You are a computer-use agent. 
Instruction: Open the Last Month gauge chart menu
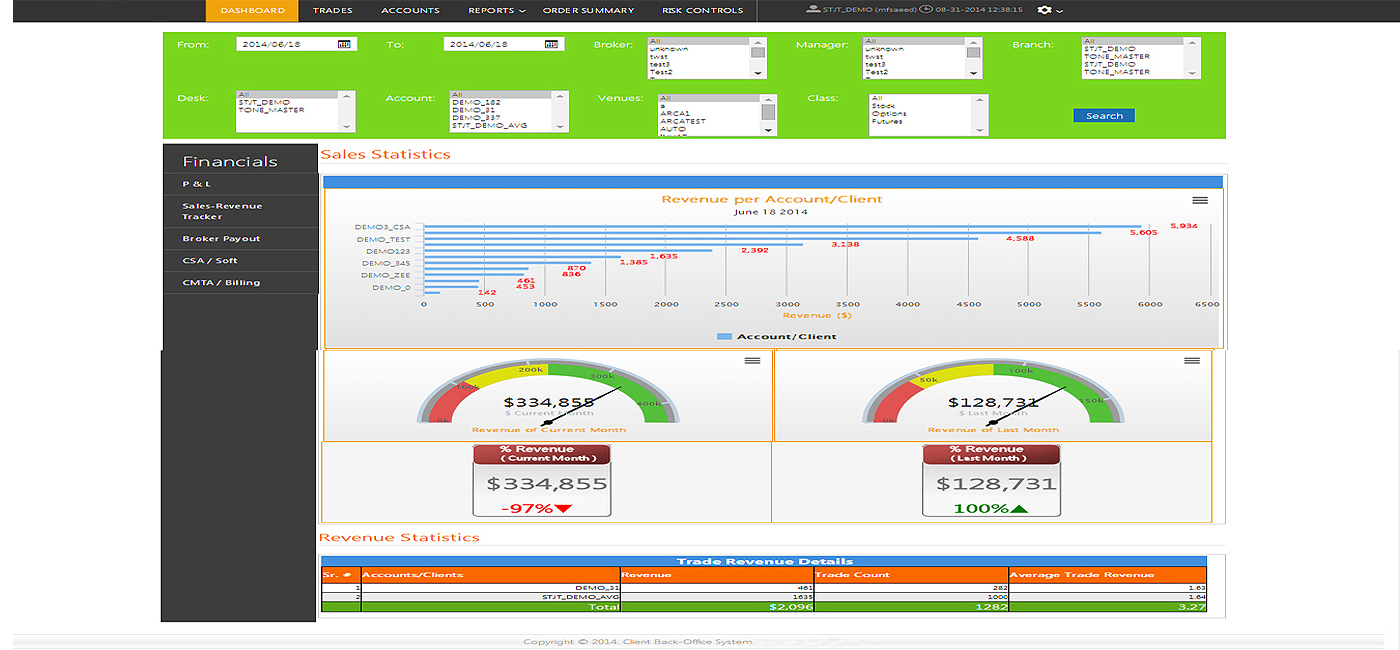(x=1191, y=361)
